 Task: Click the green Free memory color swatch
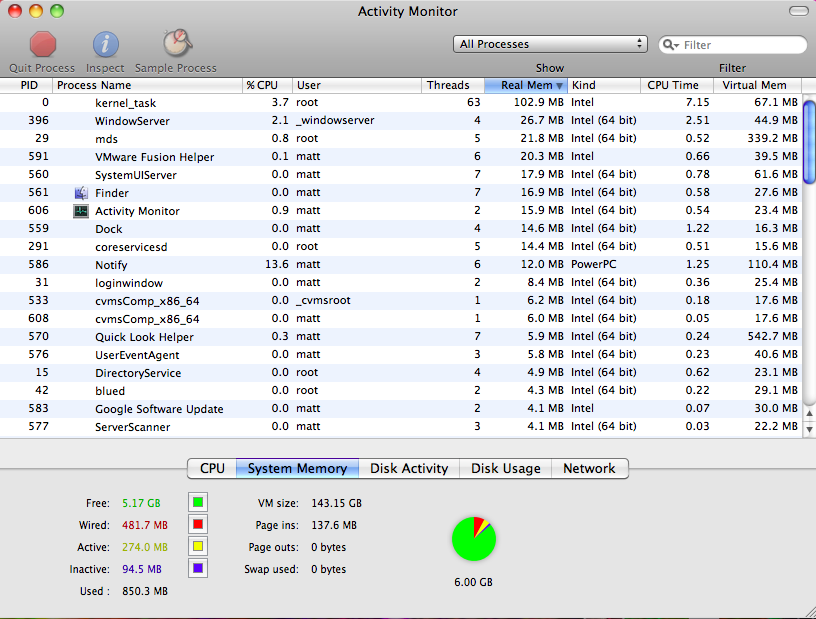[198, 502]
